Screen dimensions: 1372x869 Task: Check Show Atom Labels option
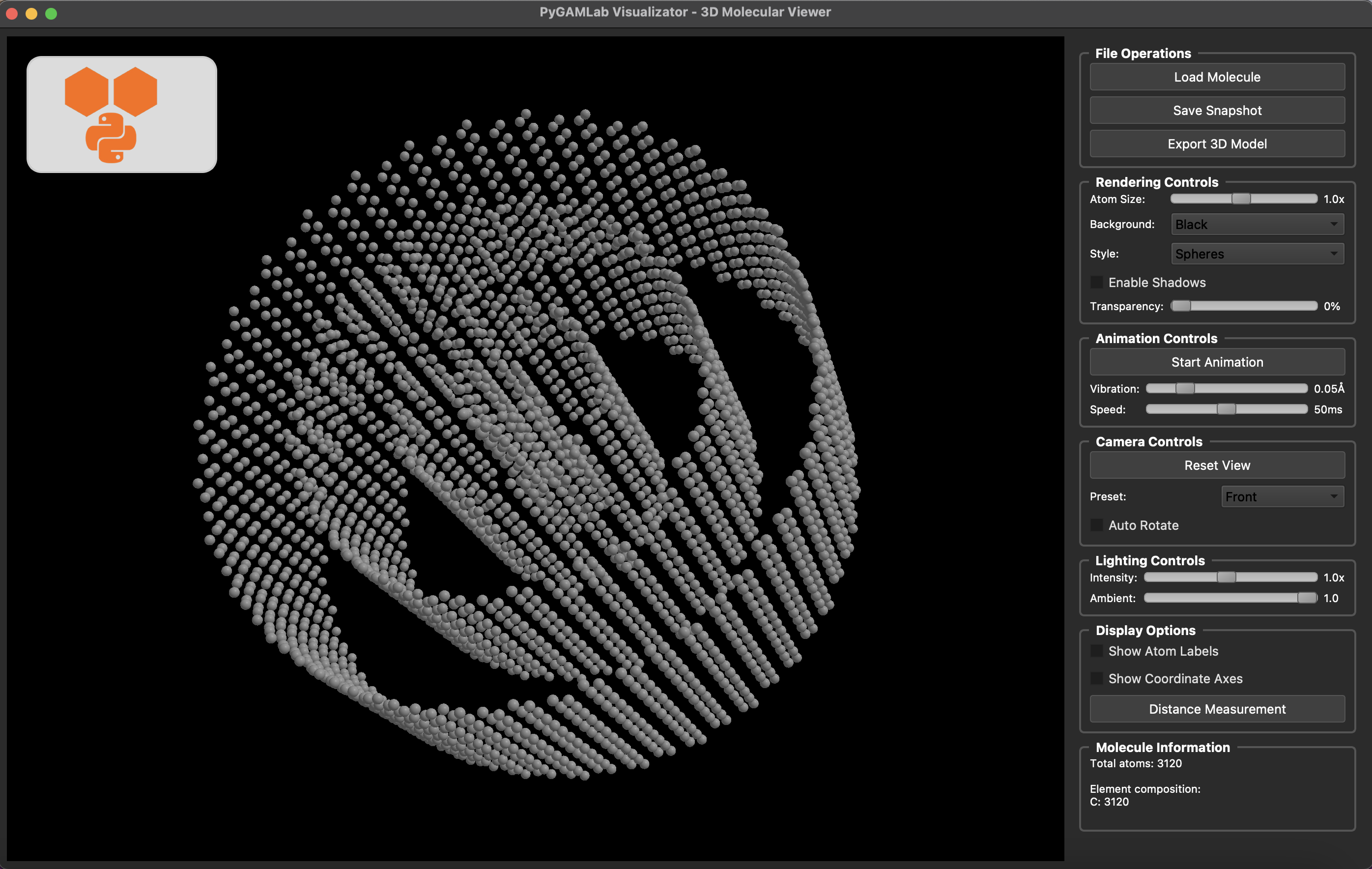(x=1096, y=651)
